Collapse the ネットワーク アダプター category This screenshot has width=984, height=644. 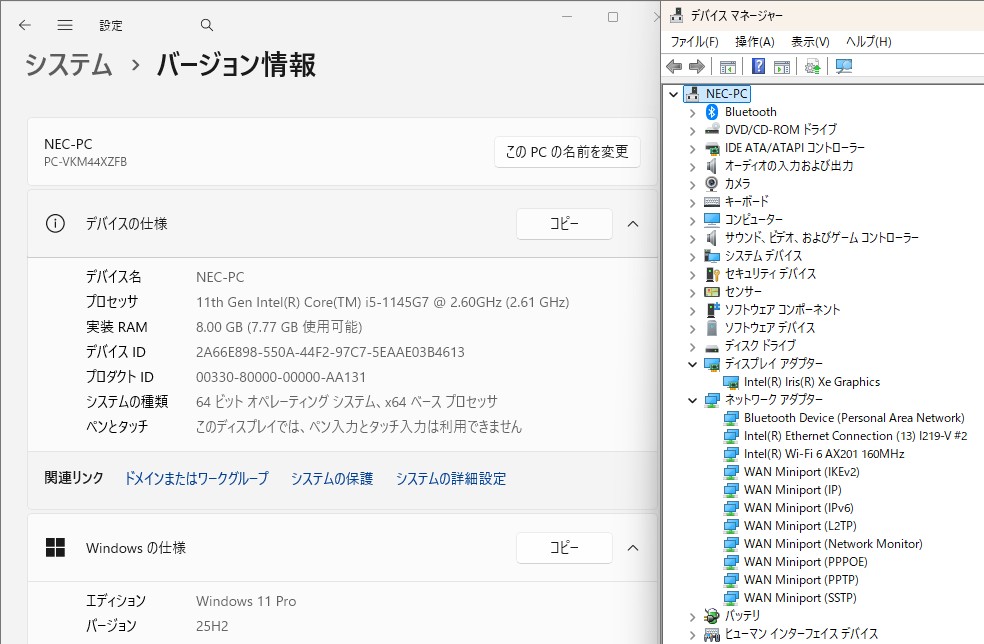click(692, 400)
